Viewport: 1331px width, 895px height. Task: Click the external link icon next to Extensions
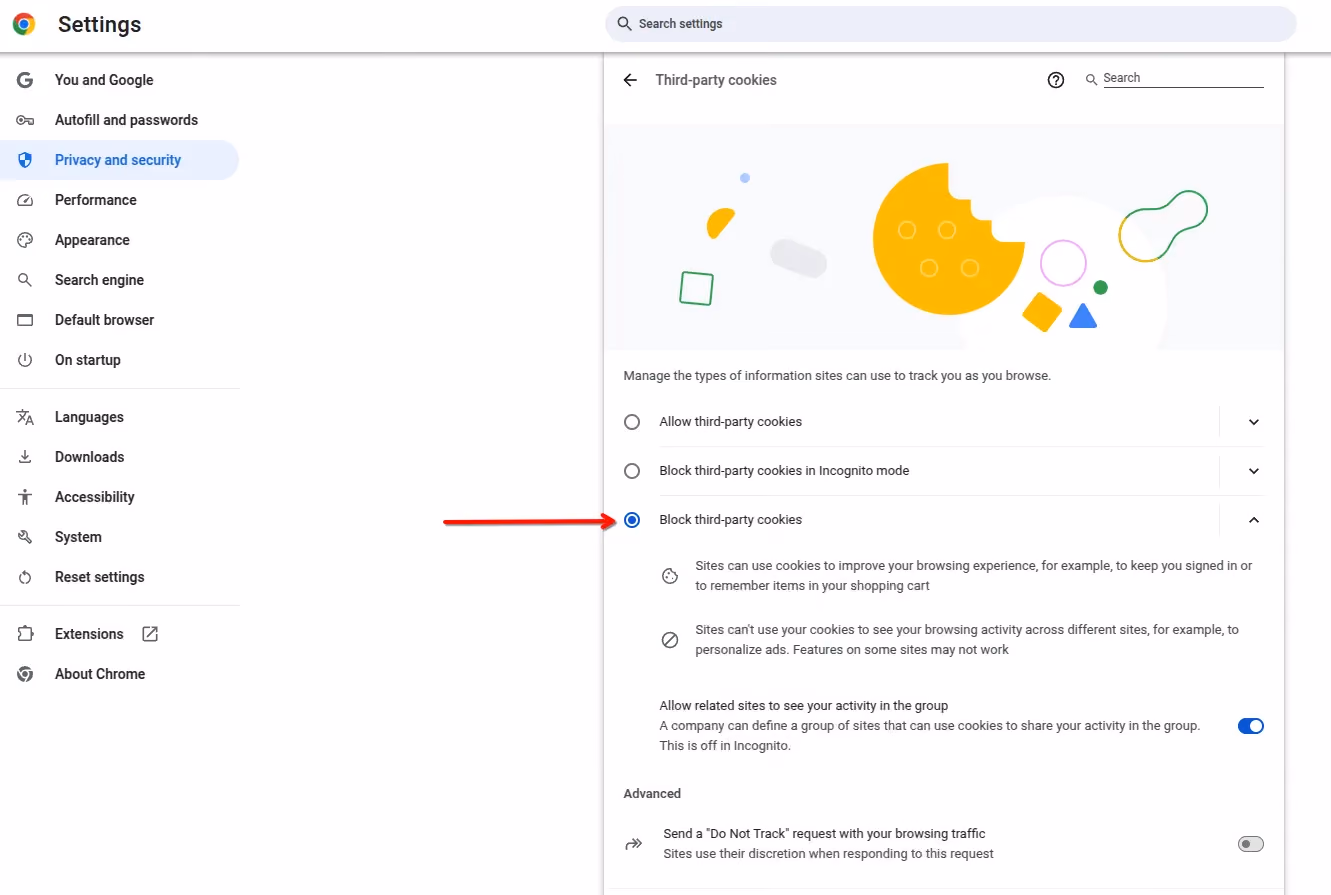click(x=150, y=634)
